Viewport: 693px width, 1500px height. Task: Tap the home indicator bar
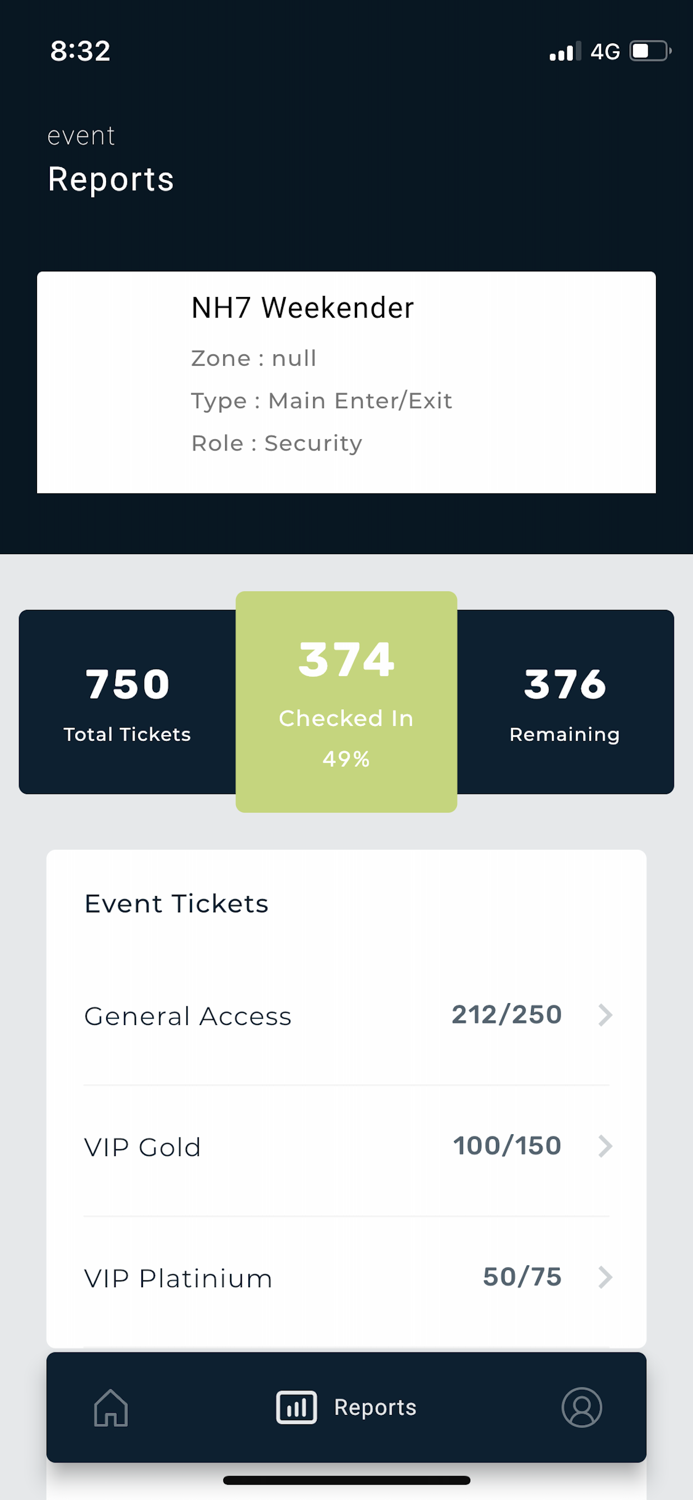pyautogui.click(x=346, y=1480)
